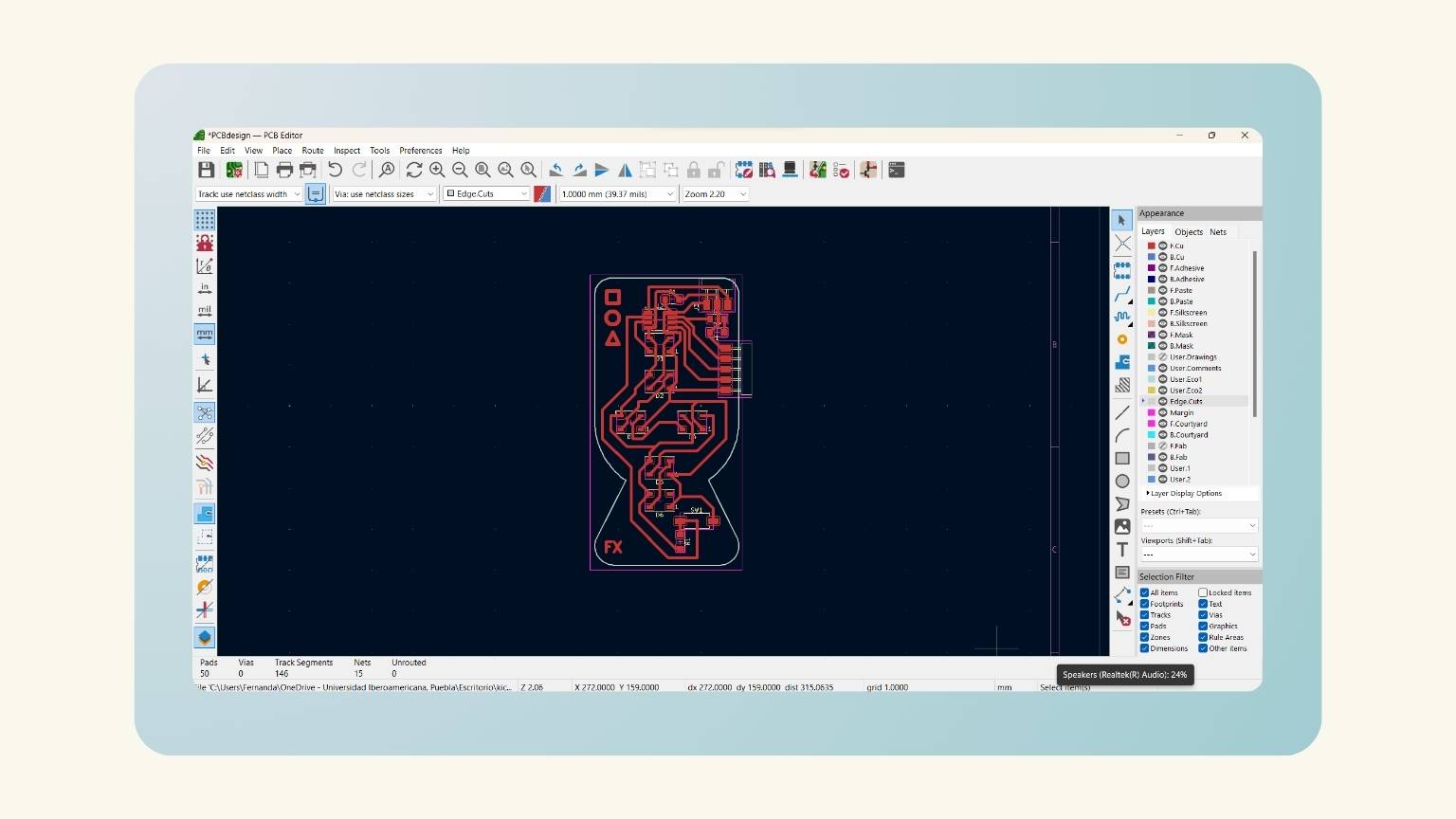Open the grid size dropdown

point(617,193)
